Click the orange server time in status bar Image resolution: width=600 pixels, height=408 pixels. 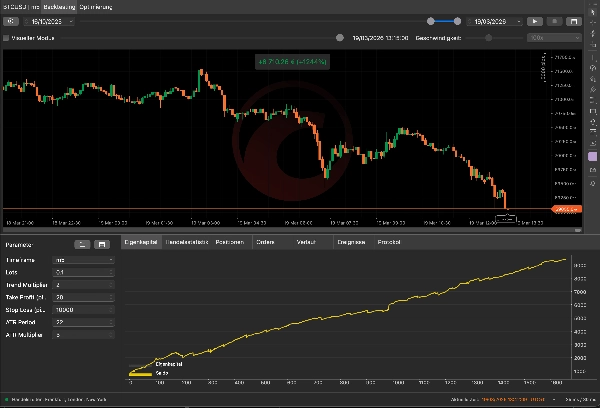pos(513,400)
